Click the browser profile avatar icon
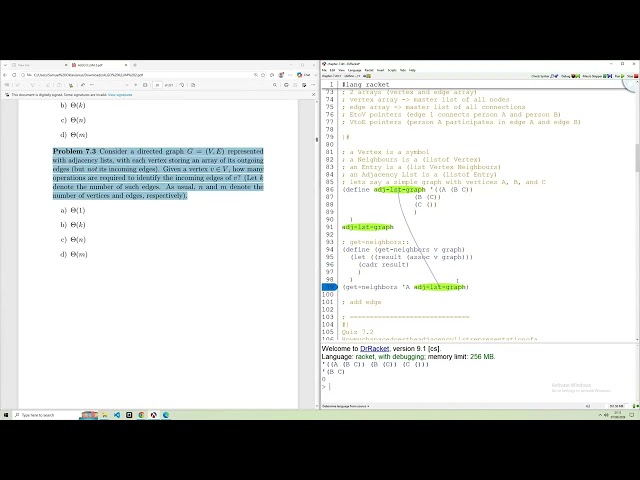 click(x=281, y=75)
